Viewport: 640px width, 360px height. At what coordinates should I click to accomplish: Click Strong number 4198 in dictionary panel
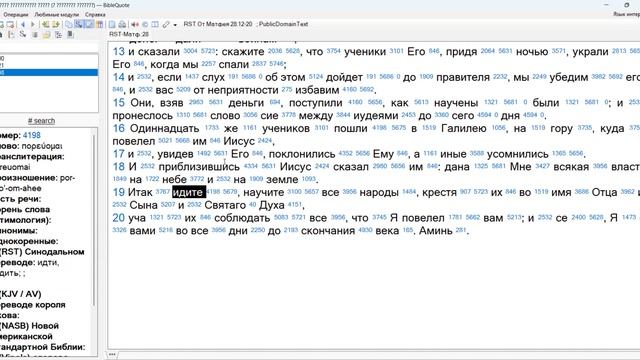32,135
